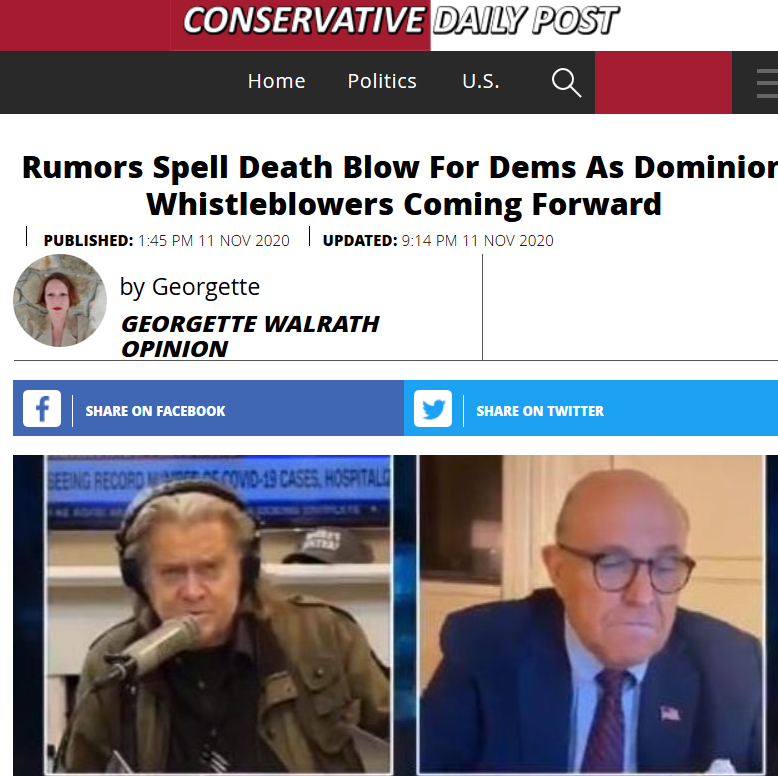This screenshot has height=776, width=778.
Task: Click the Share on Facebook text
Action: coord(155,411)
